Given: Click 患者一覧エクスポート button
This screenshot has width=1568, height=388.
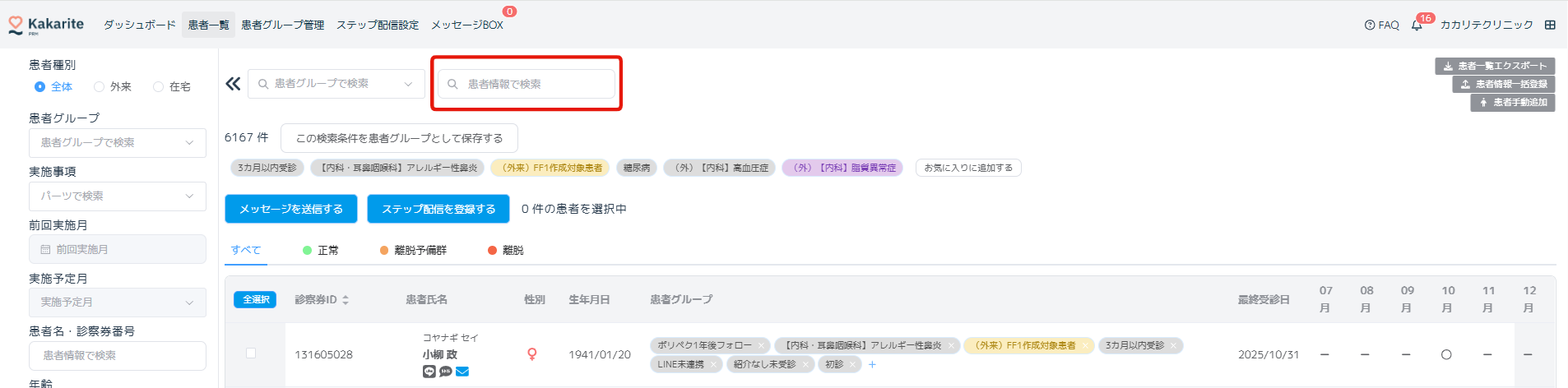Looking at the screenshot, I should [x=1495, y=66].
